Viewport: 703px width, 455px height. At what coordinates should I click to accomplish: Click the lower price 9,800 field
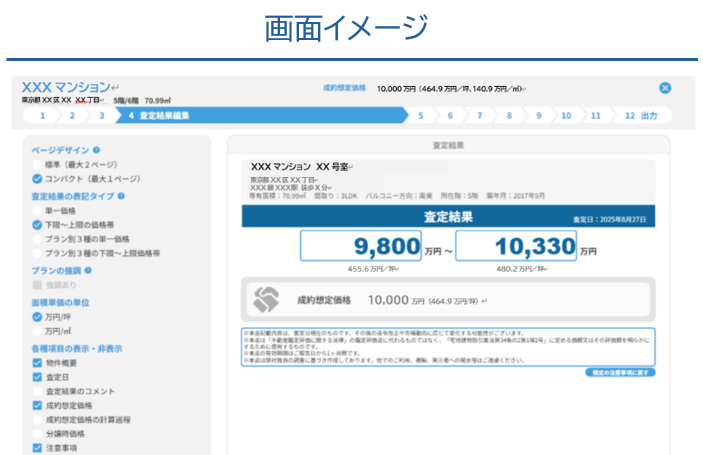click(x=358, y=246)
